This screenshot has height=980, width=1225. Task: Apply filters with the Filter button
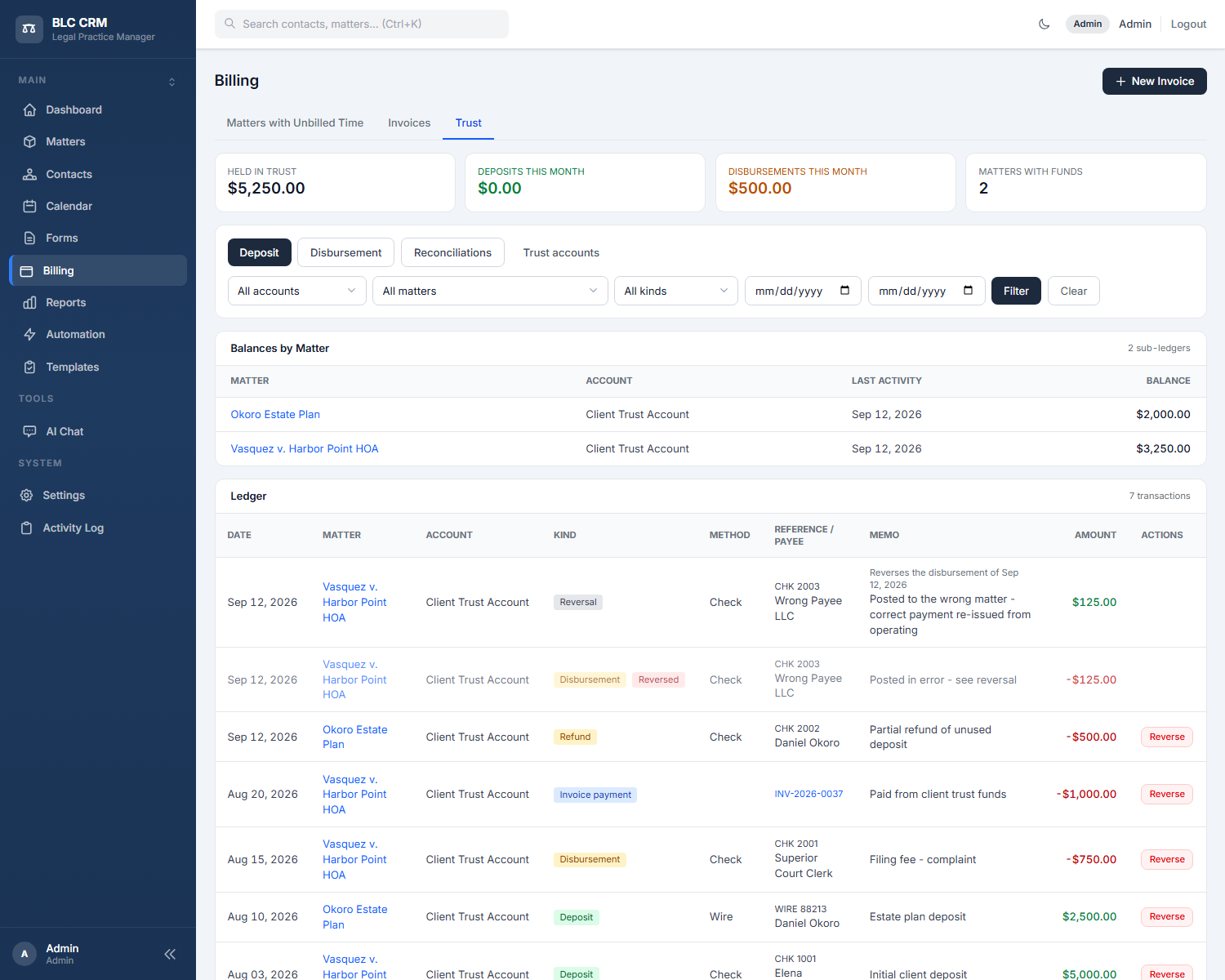click(x=1016, y=291)
